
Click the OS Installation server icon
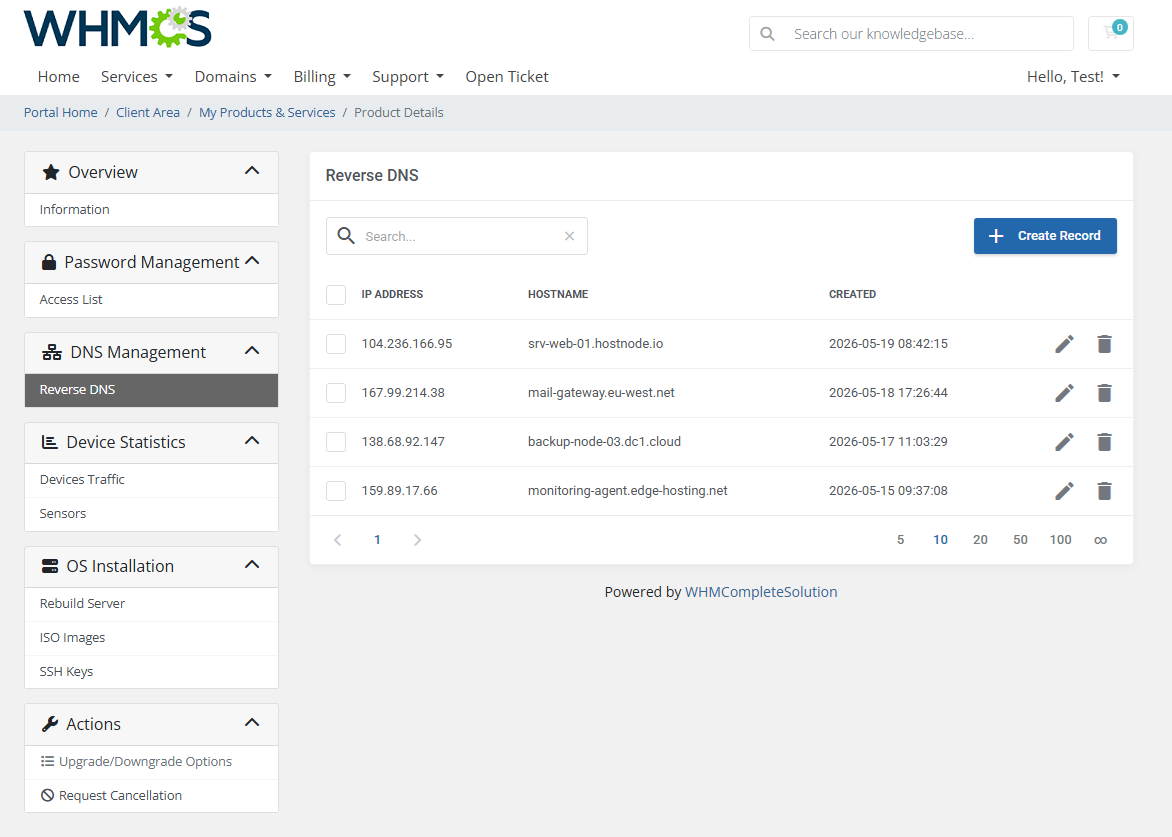(x=49, y=566)
